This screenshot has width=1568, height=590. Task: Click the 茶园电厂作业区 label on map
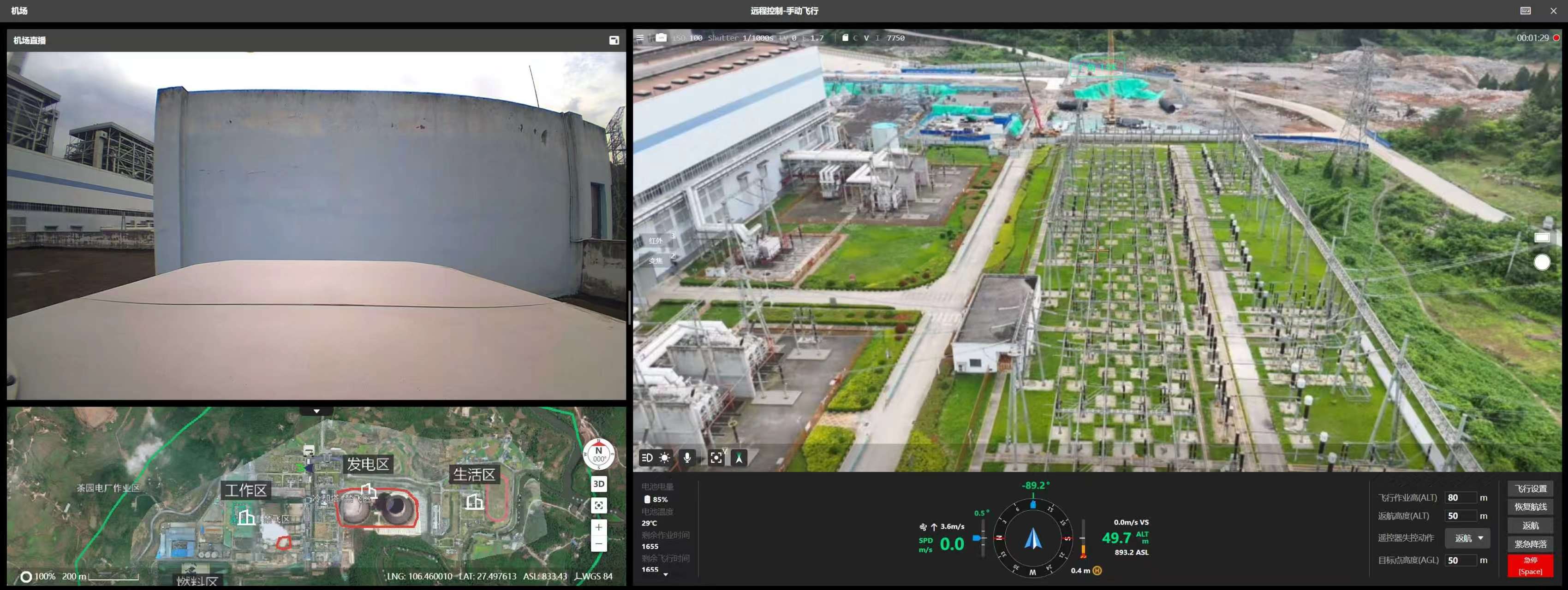(x=108, y=488)
